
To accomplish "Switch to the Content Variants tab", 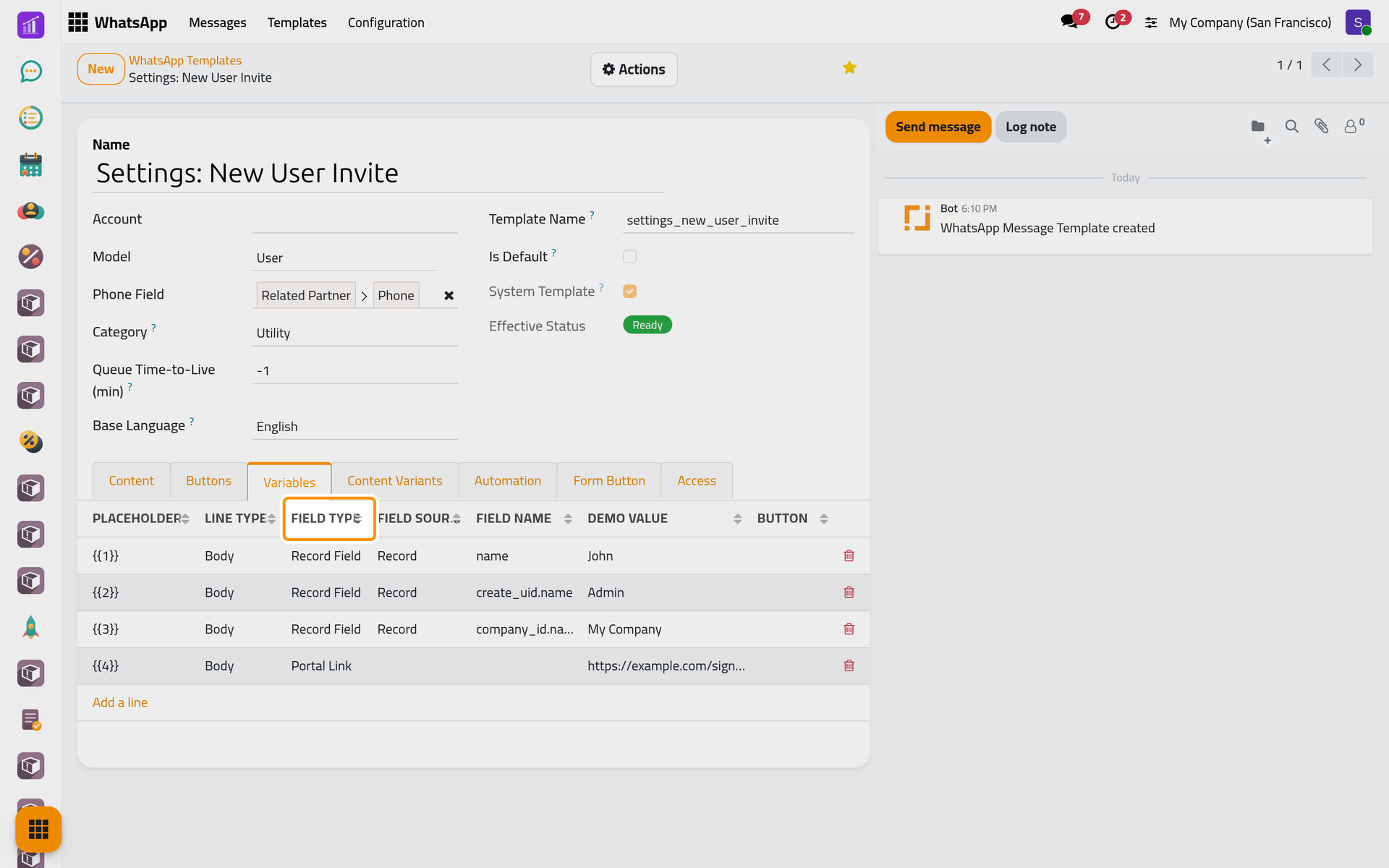I will click(394, 481).
